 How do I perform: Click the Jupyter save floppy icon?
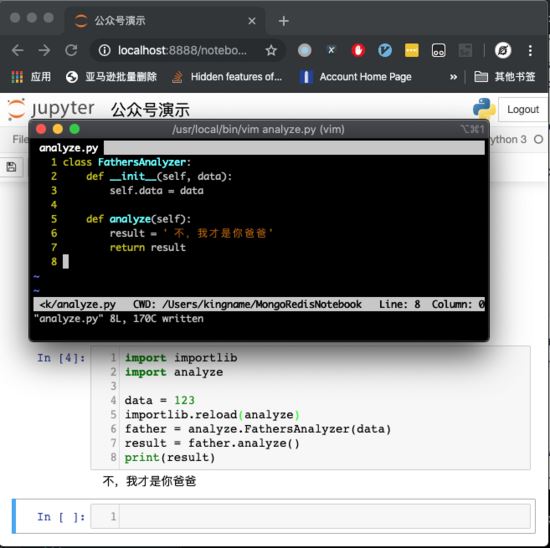coord(11,167)
